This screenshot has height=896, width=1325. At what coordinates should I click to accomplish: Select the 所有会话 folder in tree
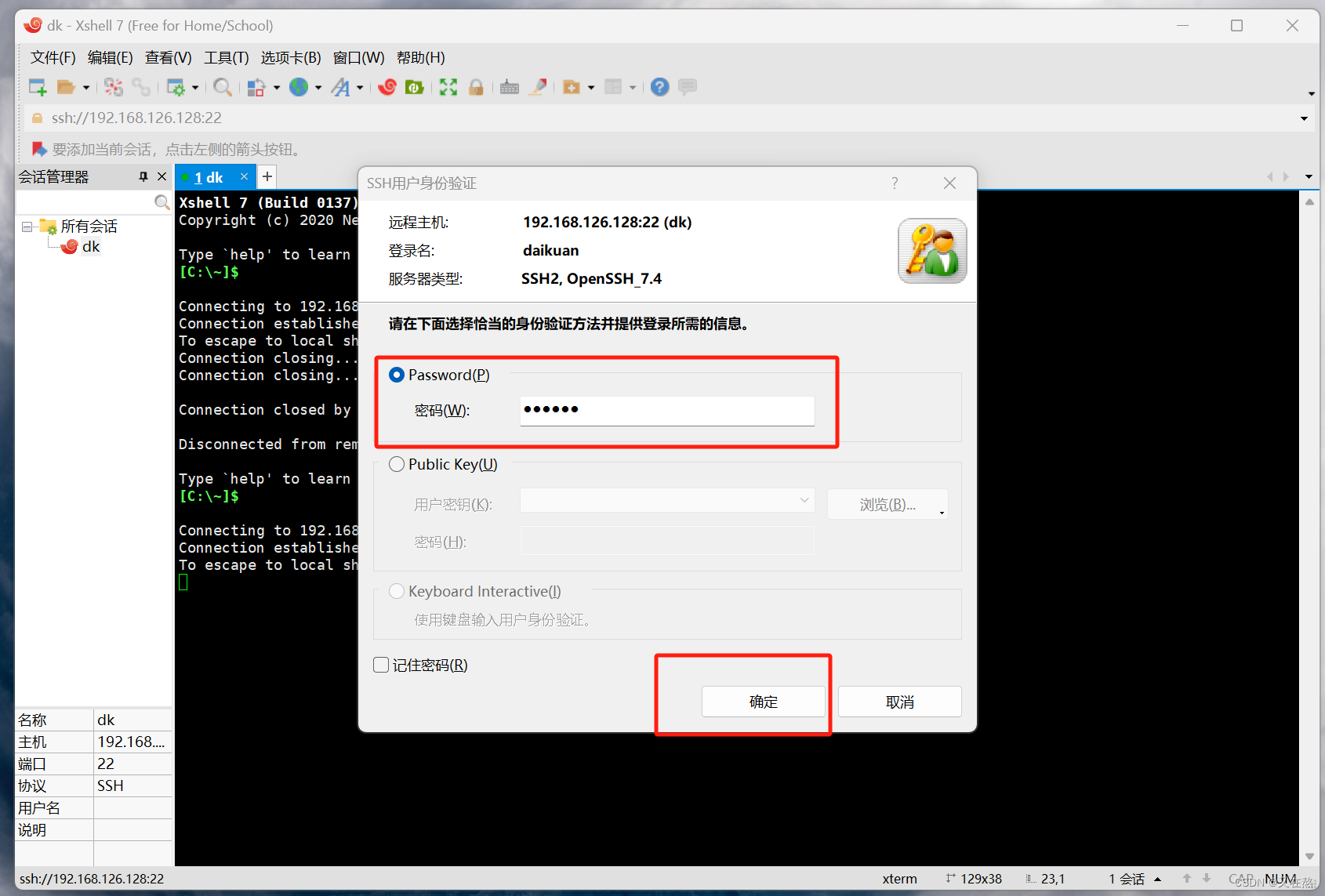pos(89,227)
